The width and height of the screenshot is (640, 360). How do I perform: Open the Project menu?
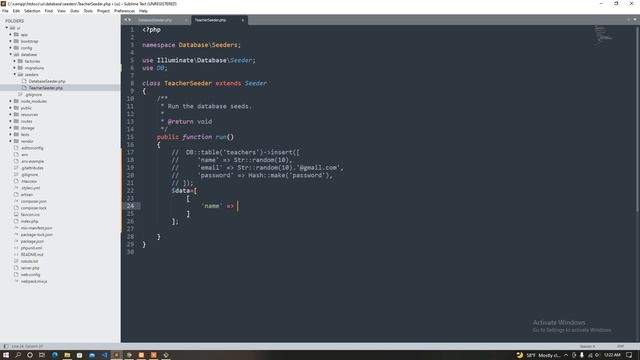tap(103, 11)
